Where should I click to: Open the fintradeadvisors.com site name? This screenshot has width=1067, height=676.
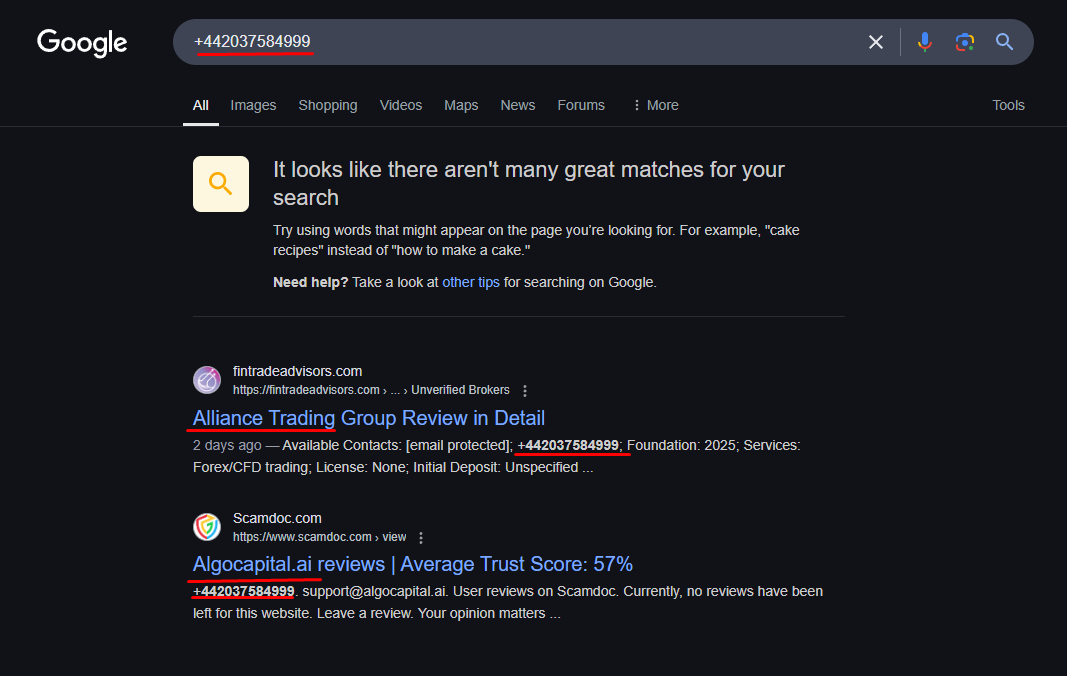pos(297,371)
